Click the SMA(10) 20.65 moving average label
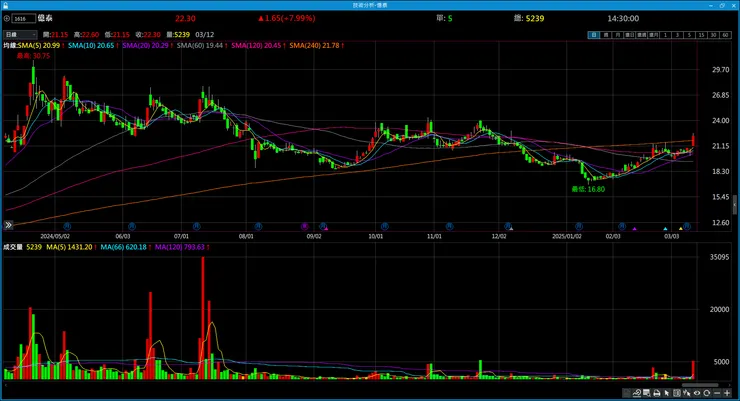 [93, 45]
